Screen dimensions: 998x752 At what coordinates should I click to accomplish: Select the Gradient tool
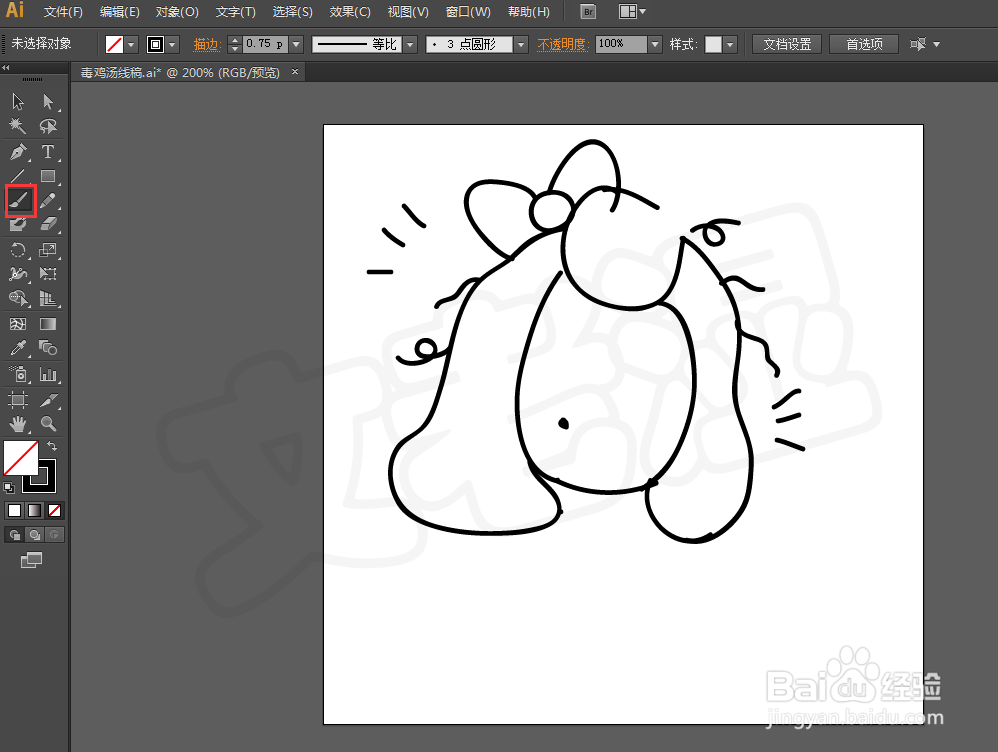click(48, 324)
